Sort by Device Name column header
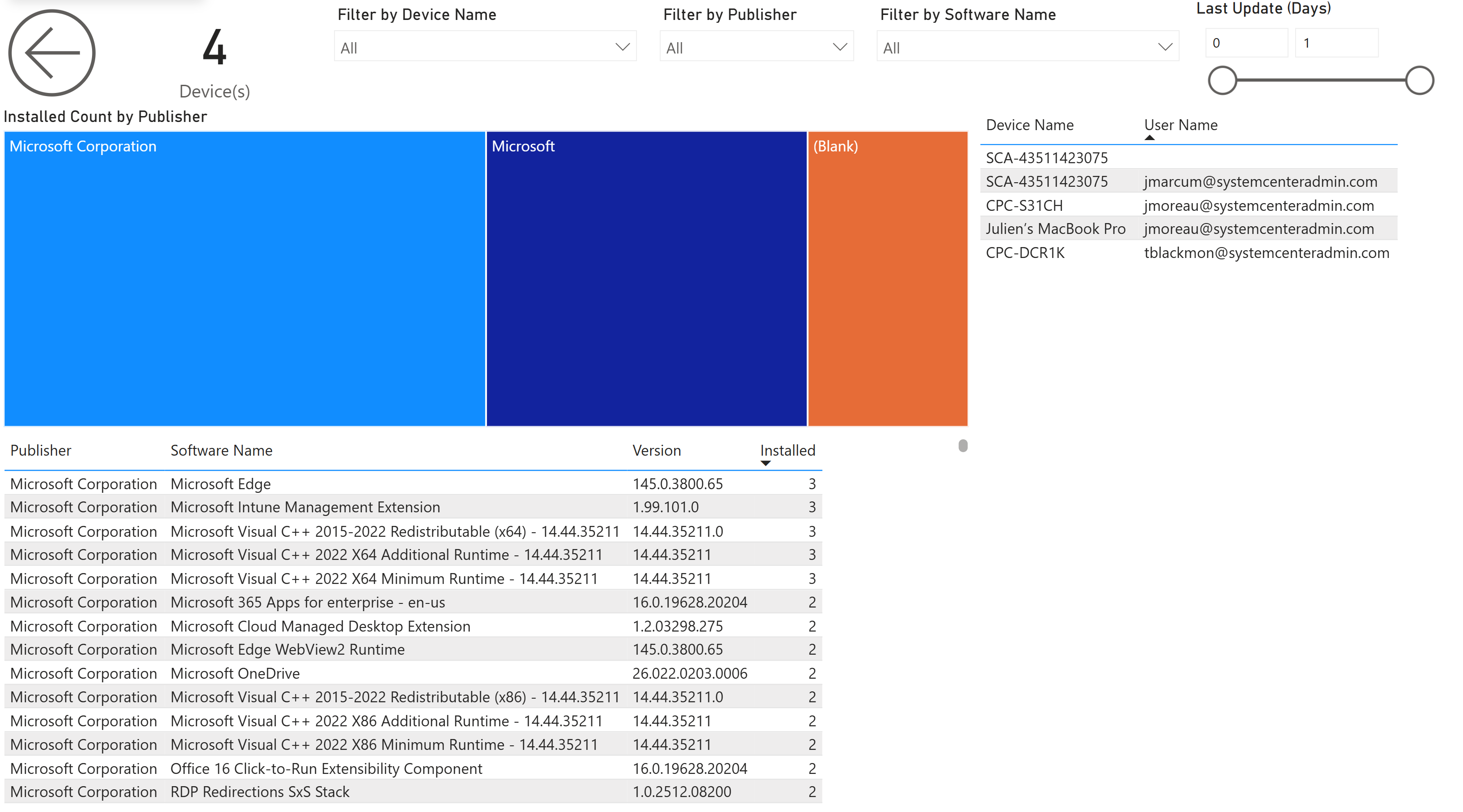 (x=1030, y=126)
